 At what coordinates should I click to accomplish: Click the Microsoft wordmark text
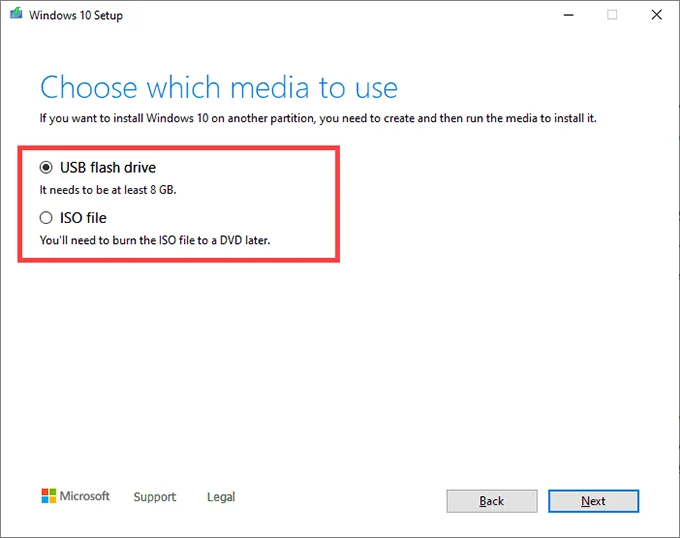[85, 497]
